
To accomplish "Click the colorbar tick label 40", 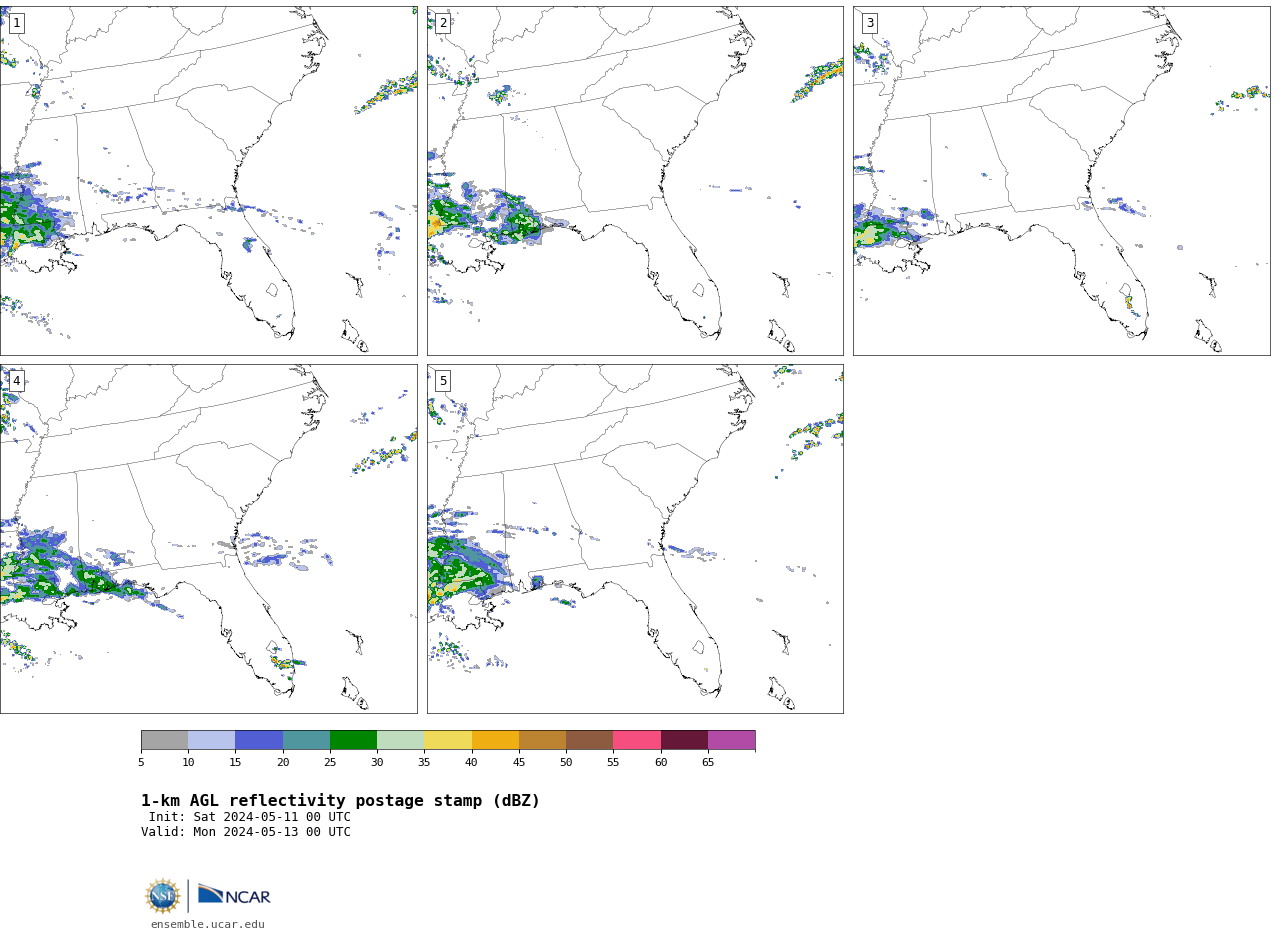I will (472, 763).
